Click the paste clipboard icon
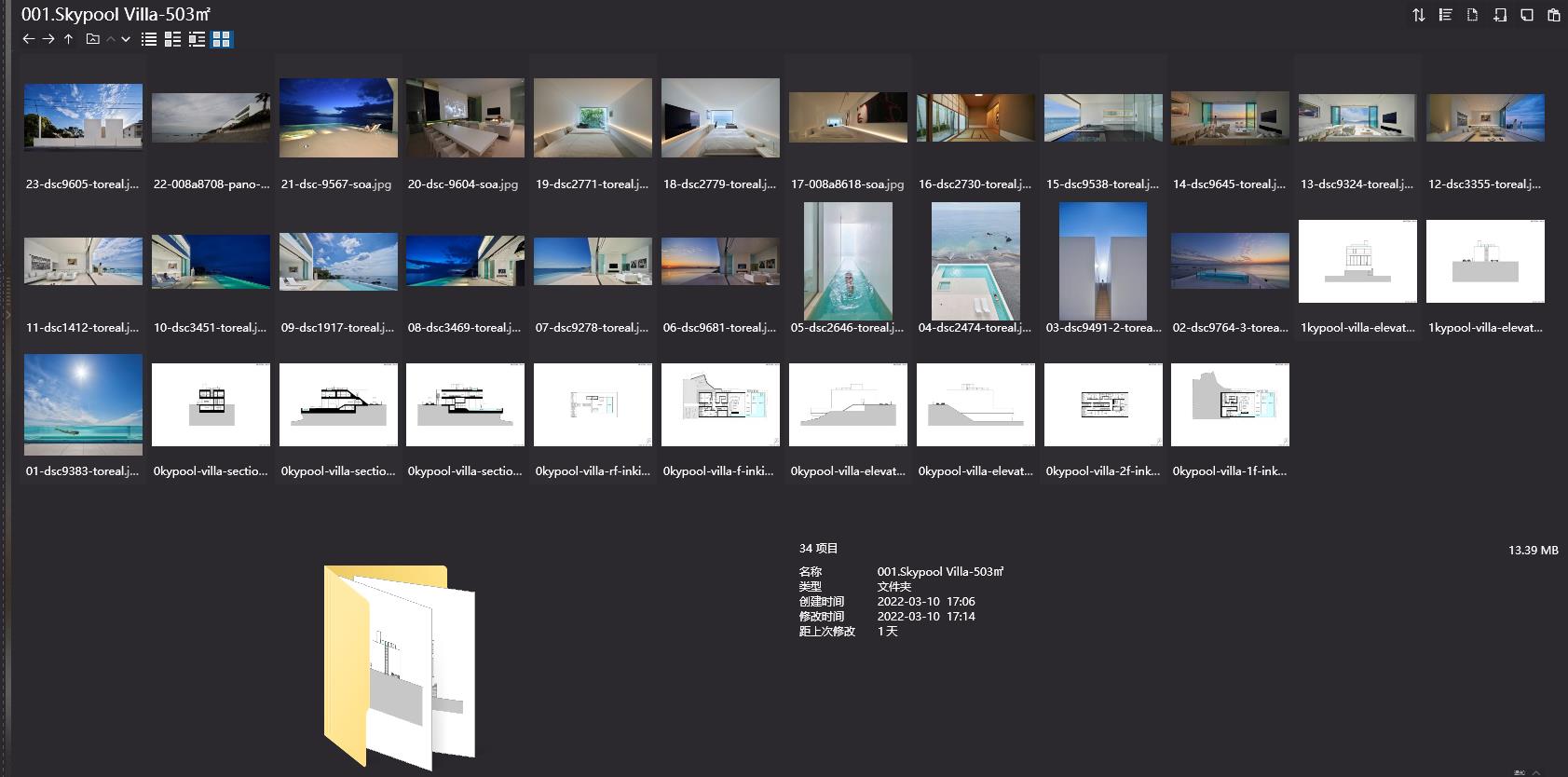Viewport: 1568px width, 777px height. [1553, 15]
